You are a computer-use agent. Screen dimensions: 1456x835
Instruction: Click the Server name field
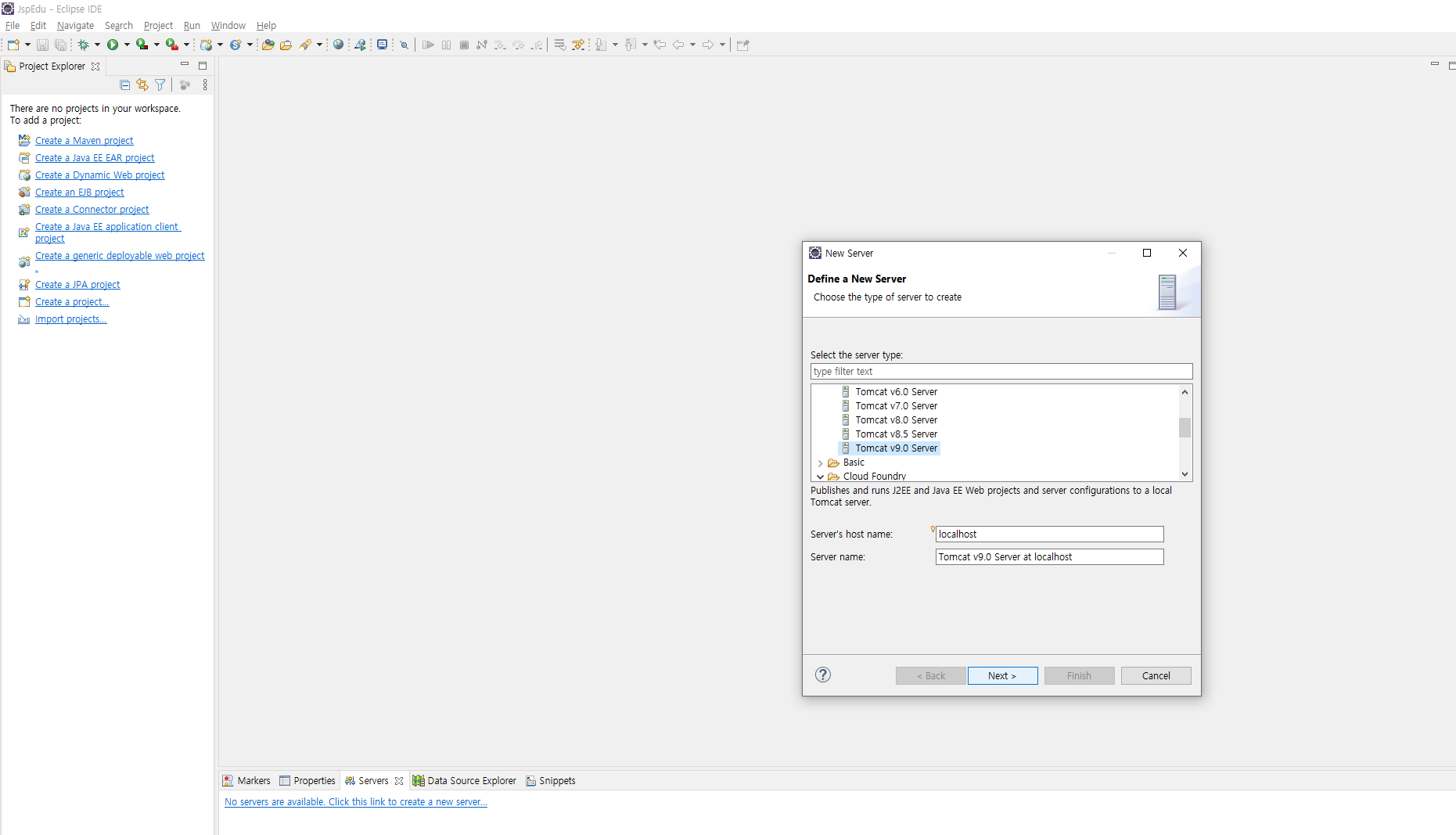click(1049, 557)
